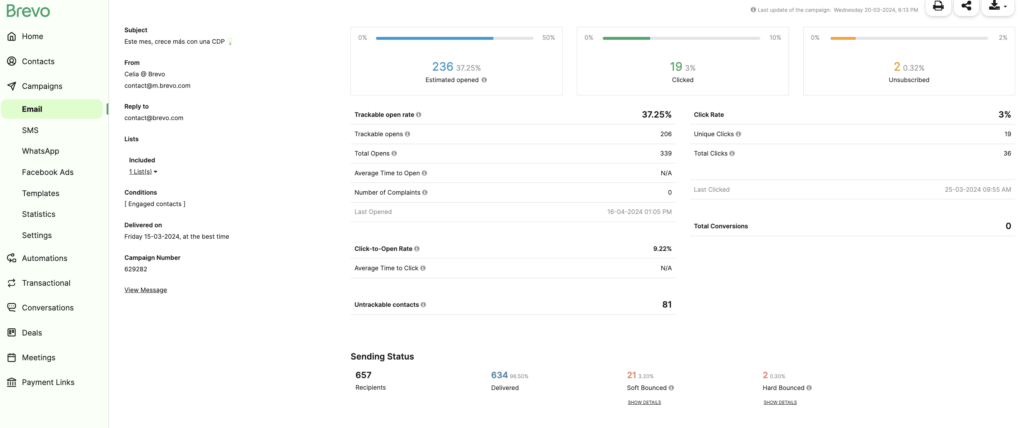Viewport: 1024px width, 428px height.
Task: Show details under Soft Bounced
Action: coord(644,402)
